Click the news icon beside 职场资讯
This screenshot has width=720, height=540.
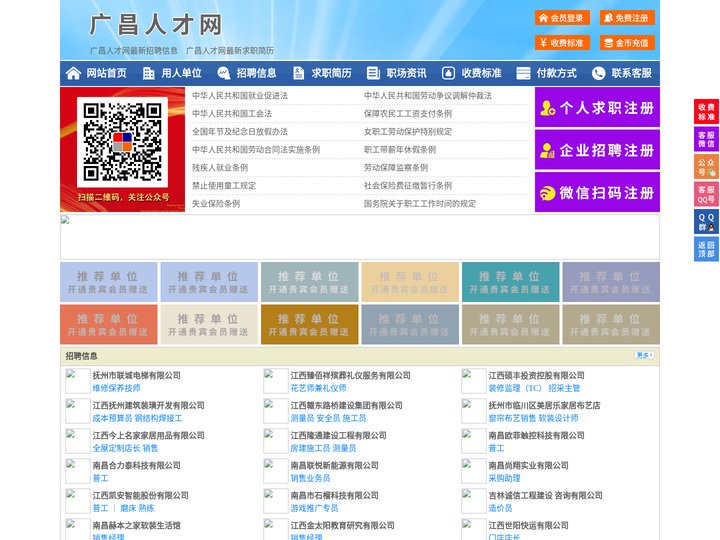point(373,73)
